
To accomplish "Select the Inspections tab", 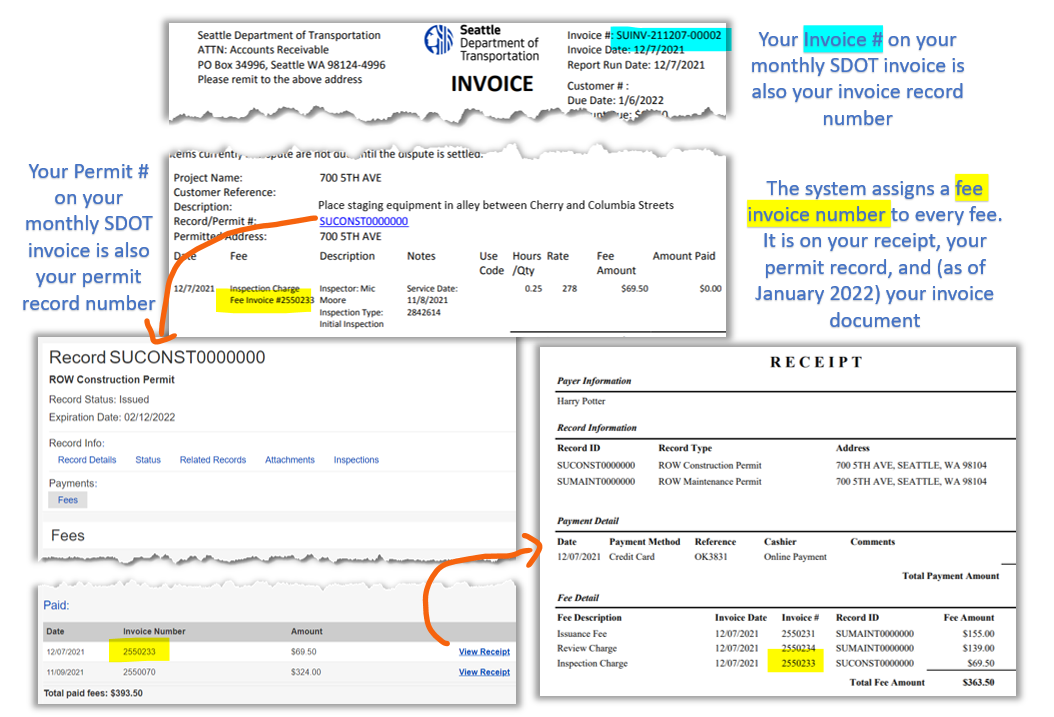I will (356, 460).
